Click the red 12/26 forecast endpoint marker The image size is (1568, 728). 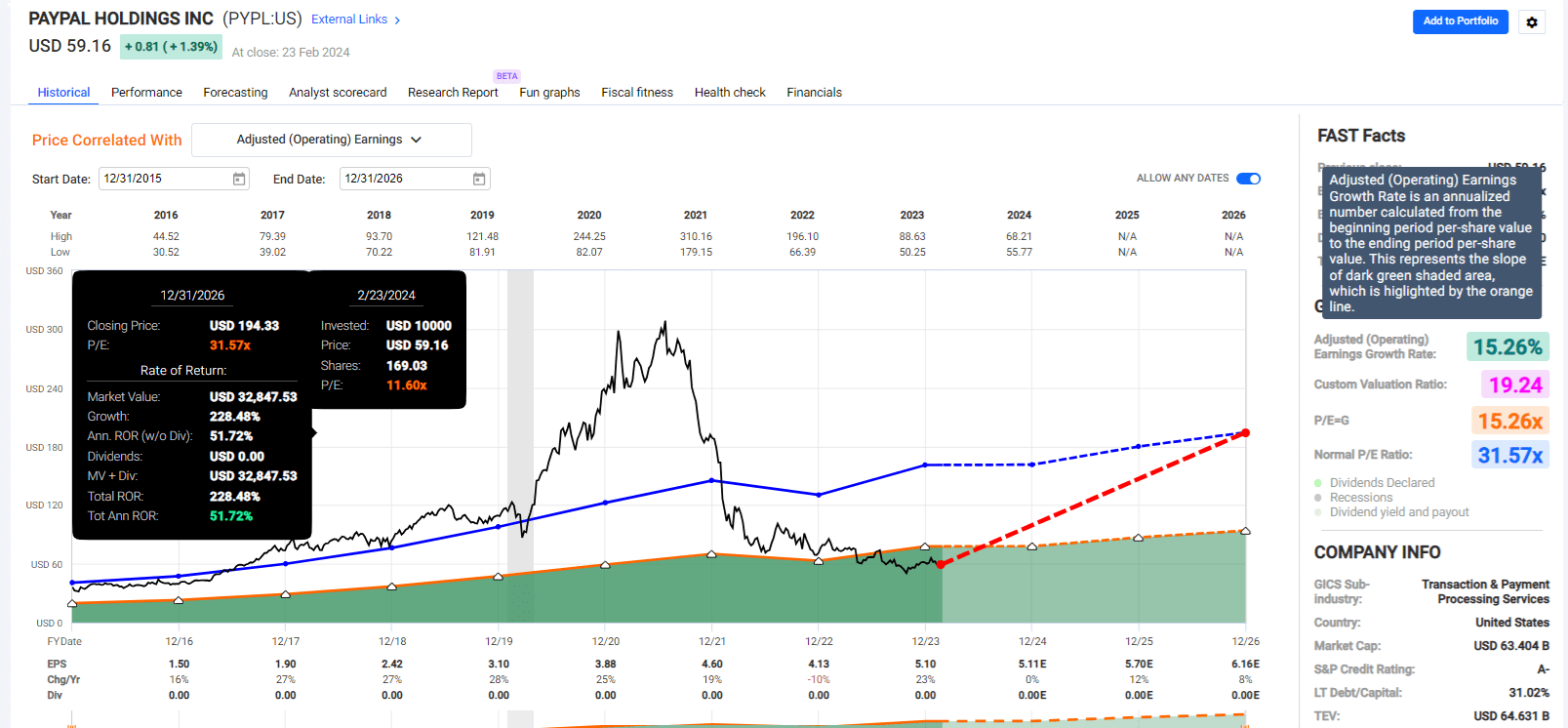[x=1246, y=432]
